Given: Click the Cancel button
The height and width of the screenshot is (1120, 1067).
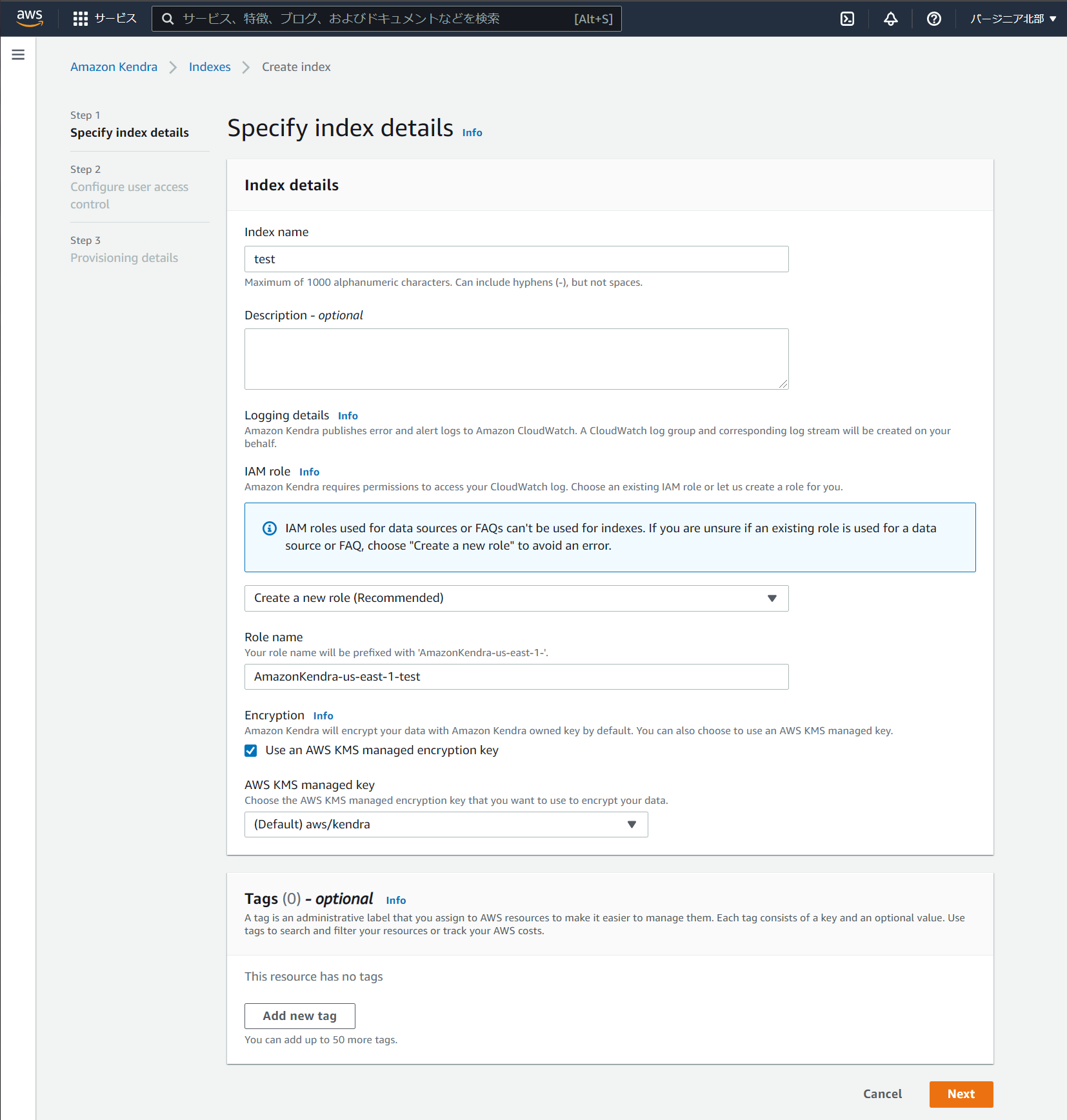Looking at the screenshot, I should click(883, 1094).
